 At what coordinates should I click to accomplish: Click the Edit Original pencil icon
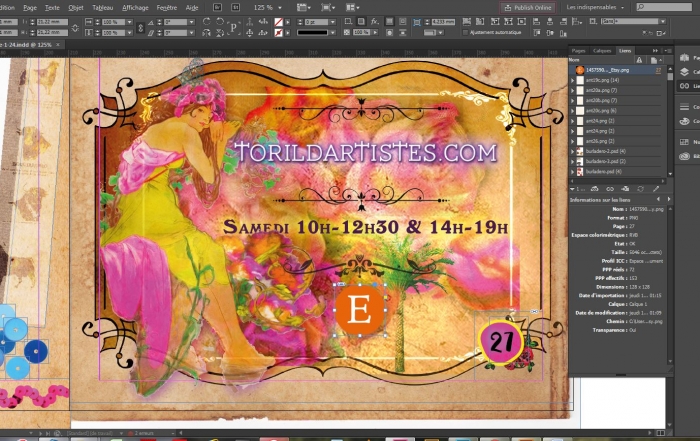point(656,189)
